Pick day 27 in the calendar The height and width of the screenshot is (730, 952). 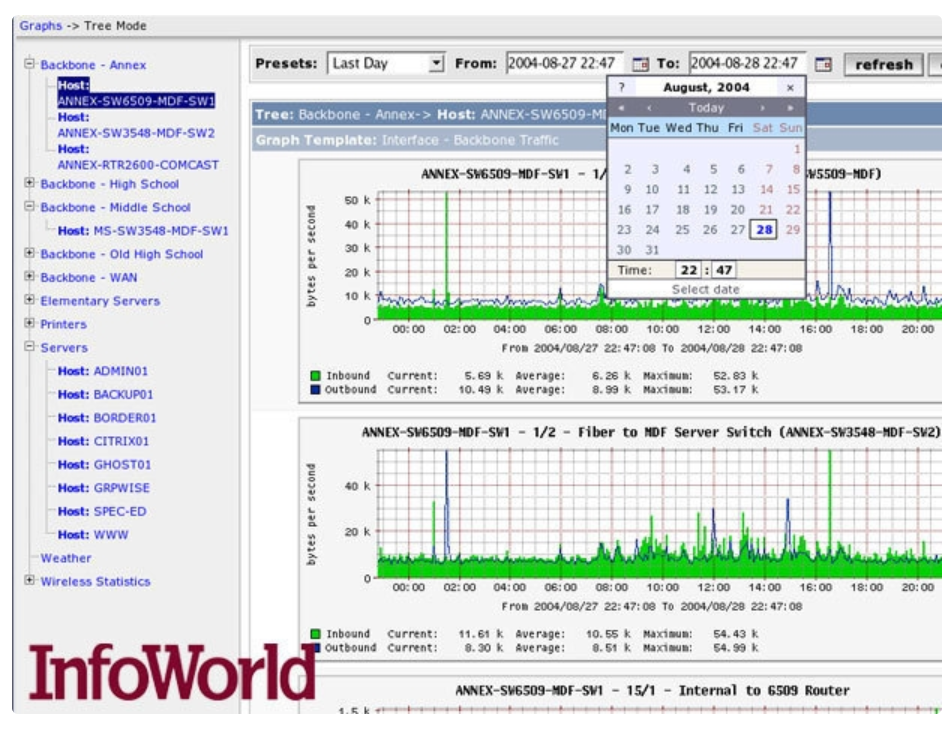tap(737, 230)
